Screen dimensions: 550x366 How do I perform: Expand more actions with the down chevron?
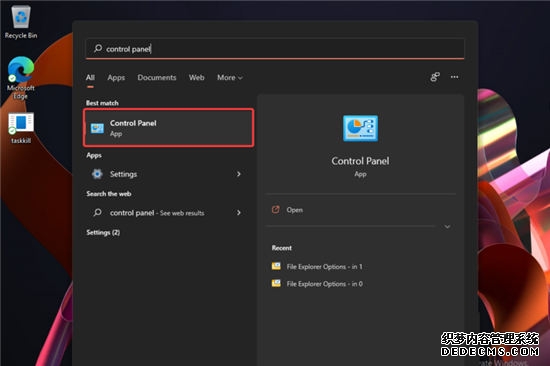pos(447,227)
